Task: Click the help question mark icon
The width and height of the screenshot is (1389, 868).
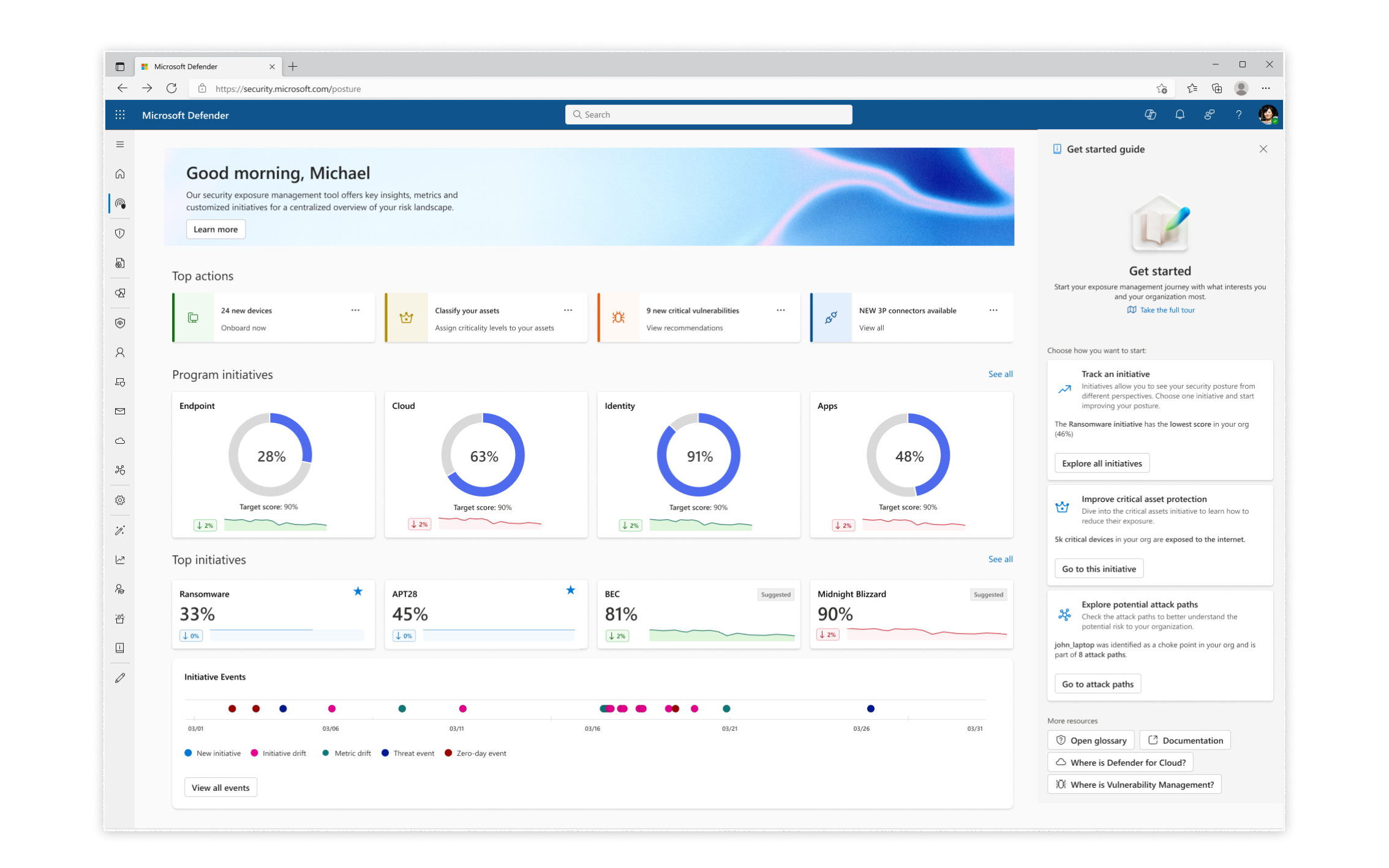Action: coord(1238,115)
